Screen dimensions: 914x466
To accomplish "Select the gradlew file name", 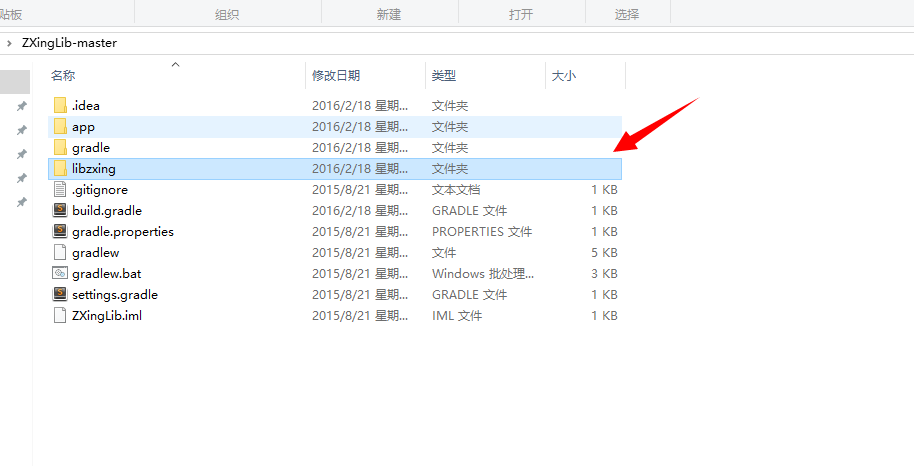I will coord(96,253).
